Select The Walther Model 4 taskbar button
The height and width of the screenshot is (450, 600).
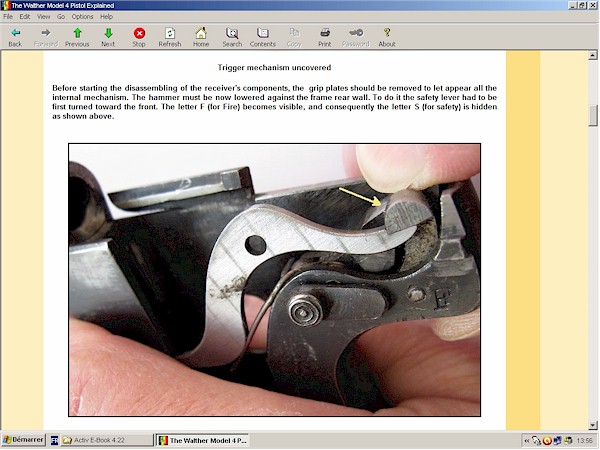(203, 440)
